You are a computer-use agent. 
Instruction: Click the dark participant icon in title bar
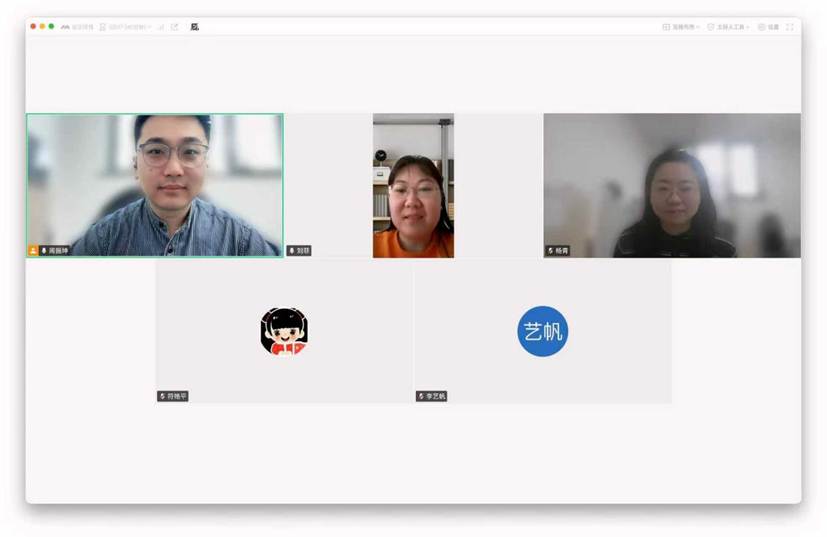click(x=194, y=27)
